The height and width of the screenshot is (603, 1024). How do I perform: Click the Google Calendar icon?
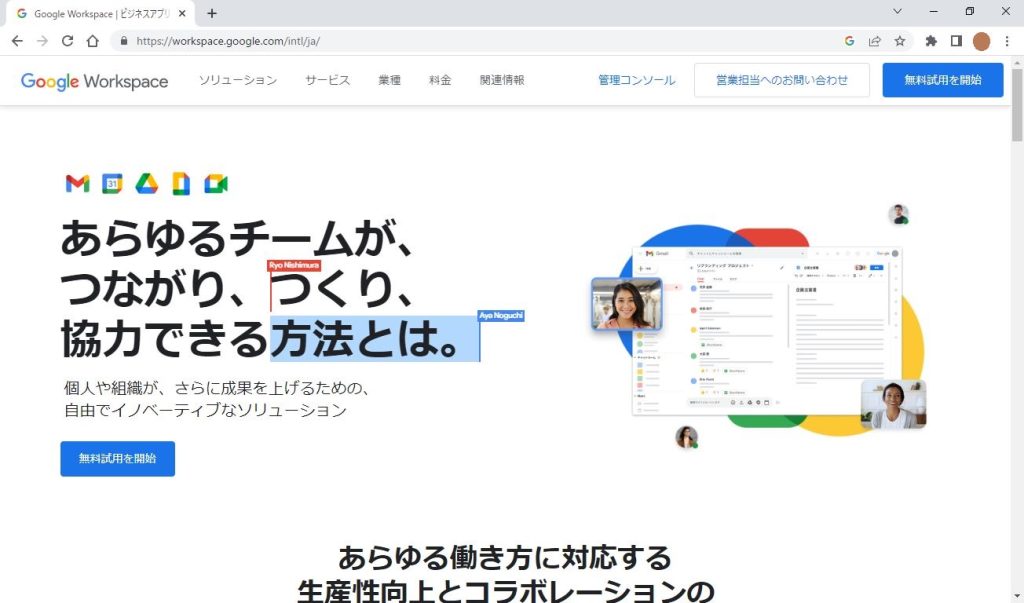(112, 184)
